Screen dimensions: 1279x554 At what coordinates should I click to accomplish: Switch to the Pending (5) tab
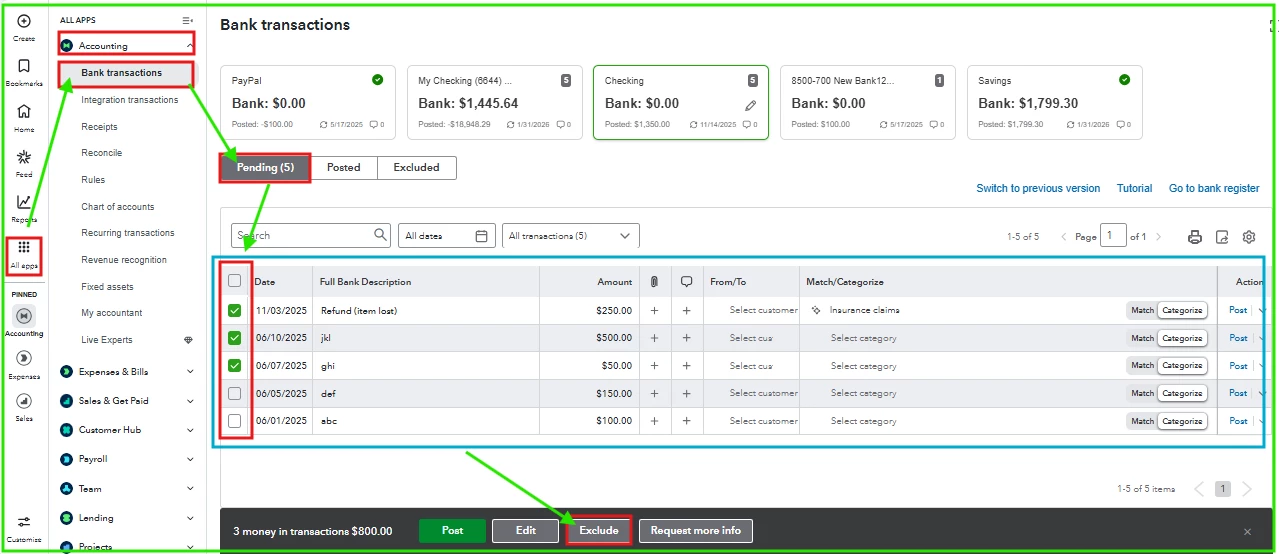tap(265, 168)
